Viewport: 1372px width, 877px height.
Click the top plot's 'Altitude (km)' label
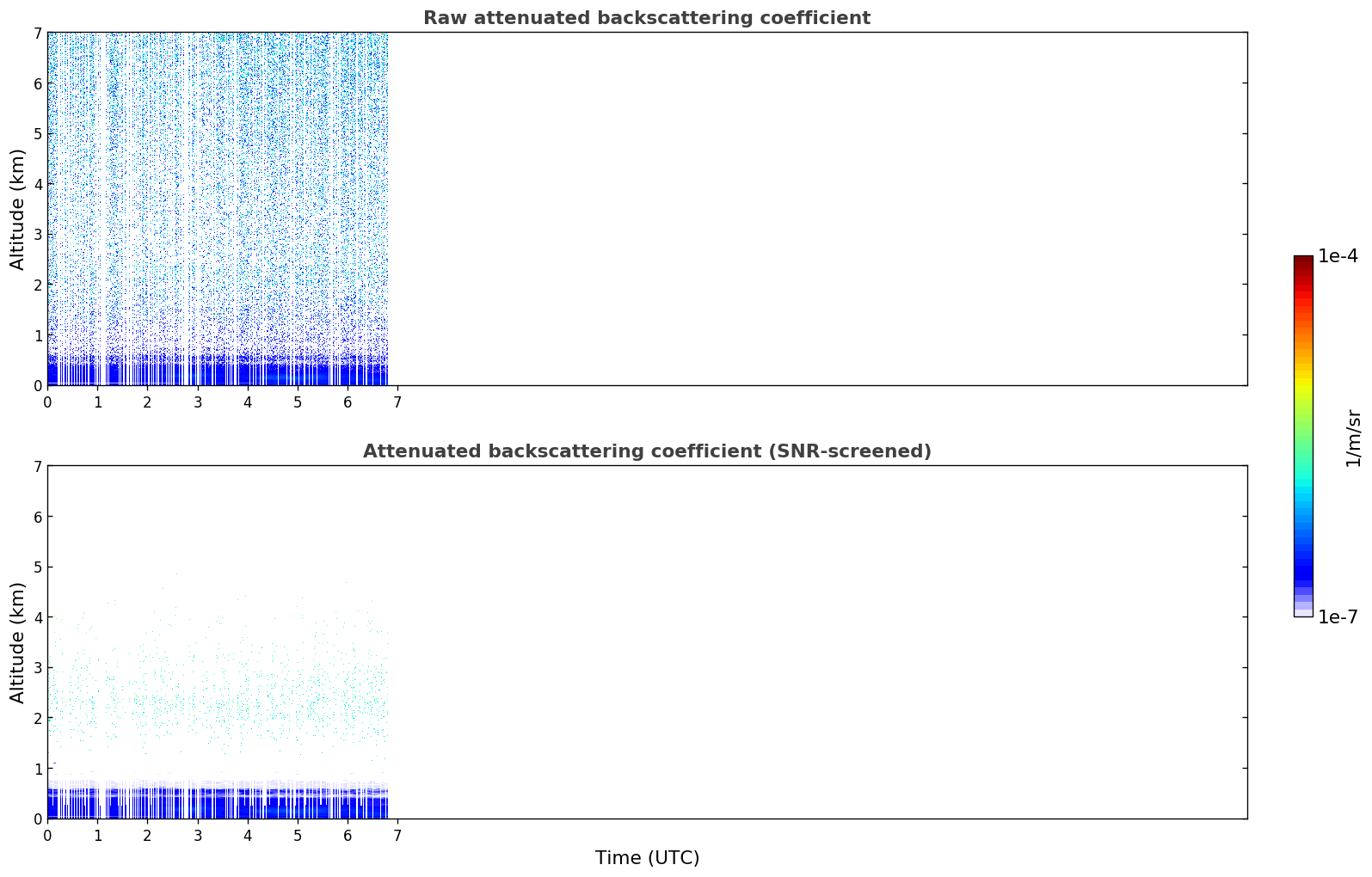(18, 209)
